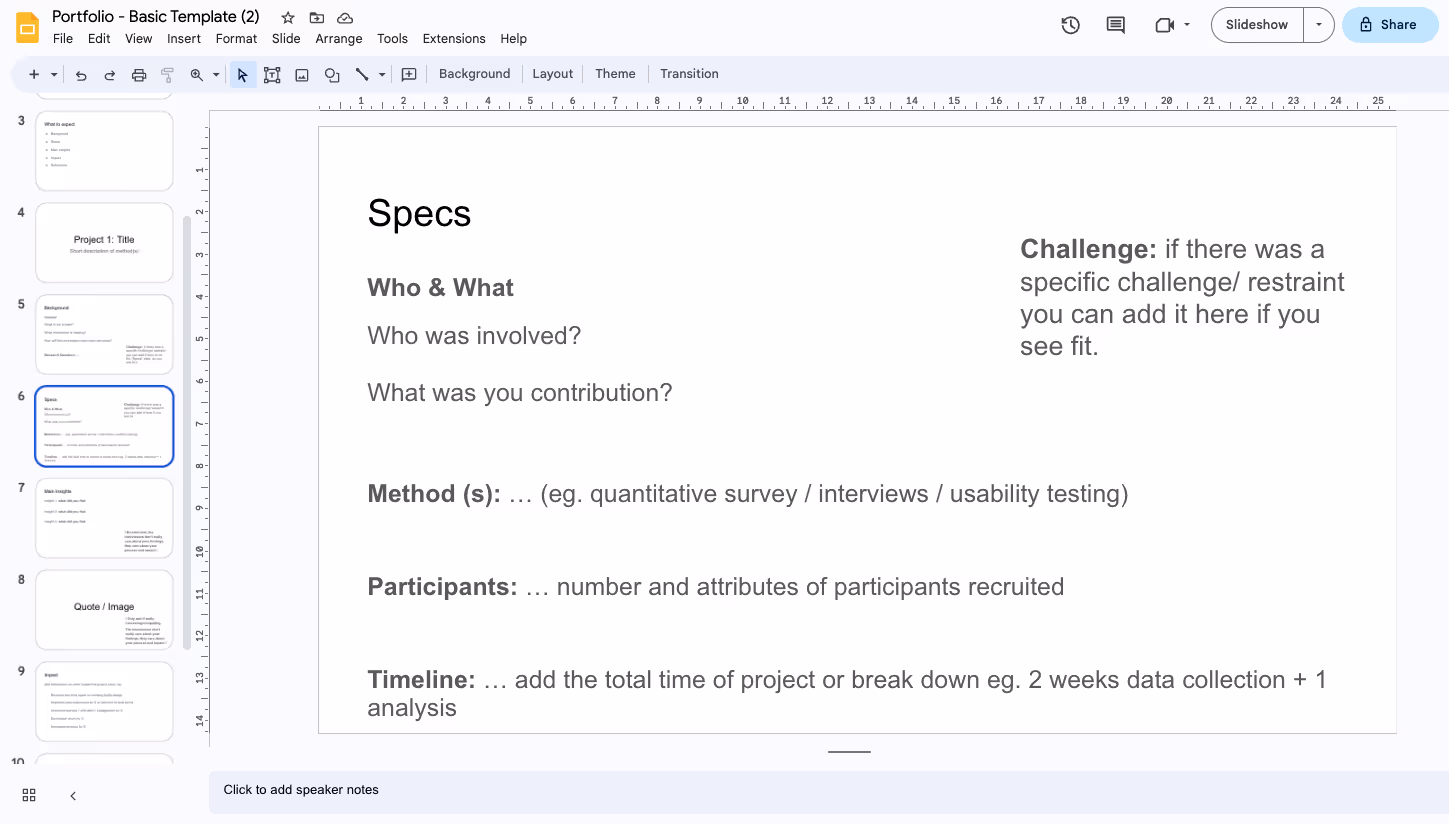Select the slide 8 Quote / Image thumbnail
The width and height of the screenshot is (1449, 824).
[104, 609]
